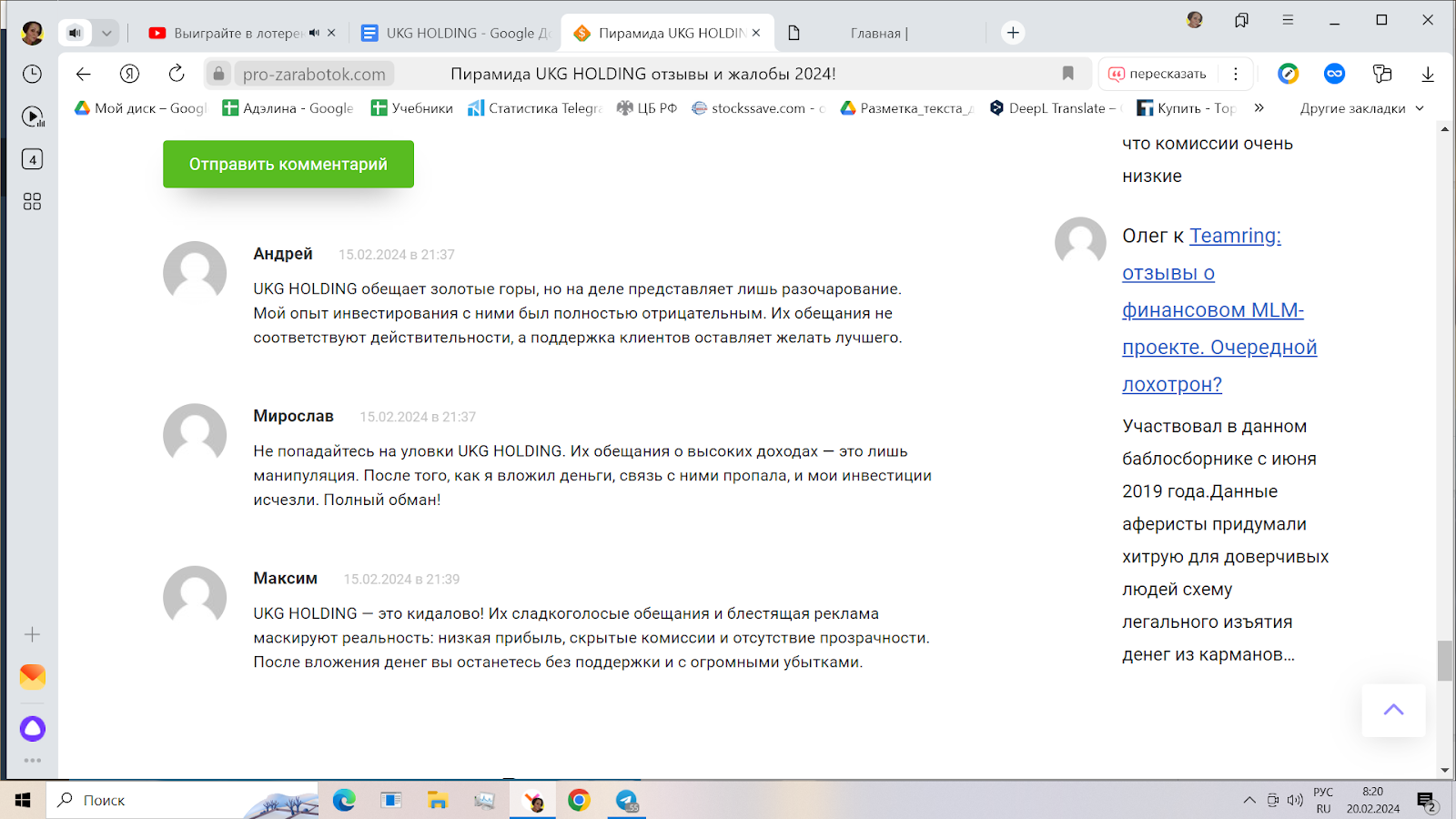Open Разметка_текста bookmark
The height and width of the screenshot is (819, 1456).
coord(906,107)
